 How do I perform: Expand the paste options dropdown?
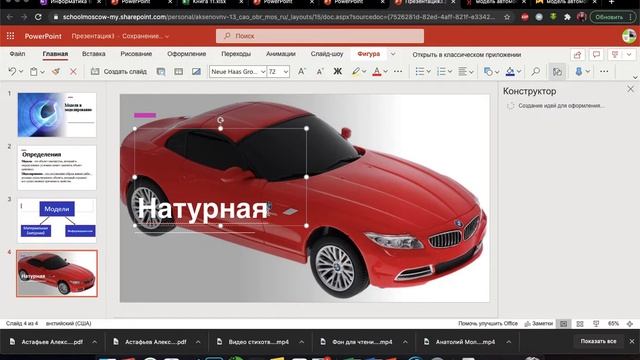(x=42, y=72)
